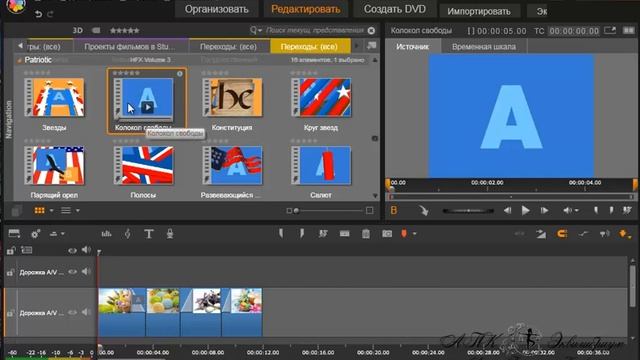The image size is (640, 360).
Task: Switch library to thumbnails view
Action: point(40,210)
